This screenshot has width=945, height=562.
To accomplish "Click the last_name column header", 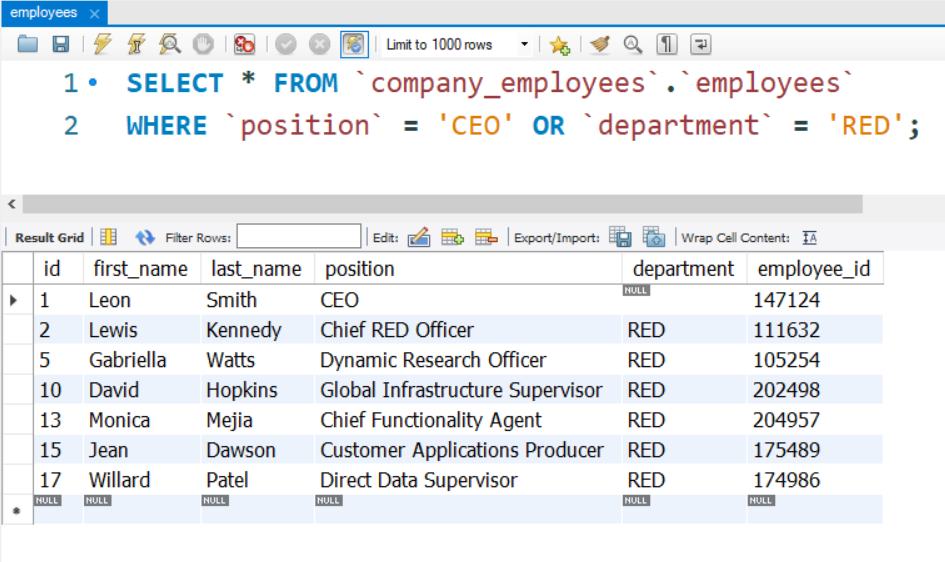I will 257,269.
